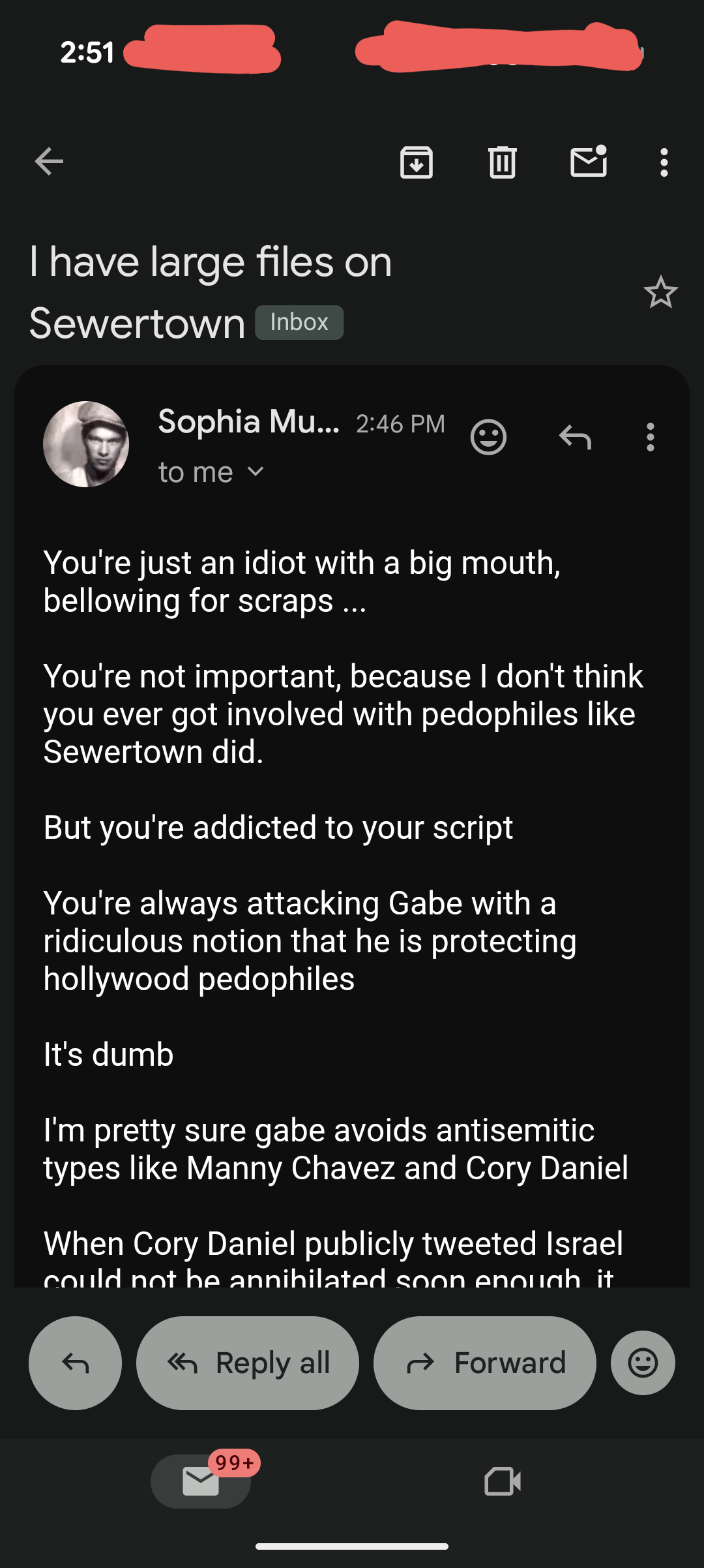This screenshot has height=1568, width=704.
Task: Delete the email with trash icon
Action: tap(502, 162)
